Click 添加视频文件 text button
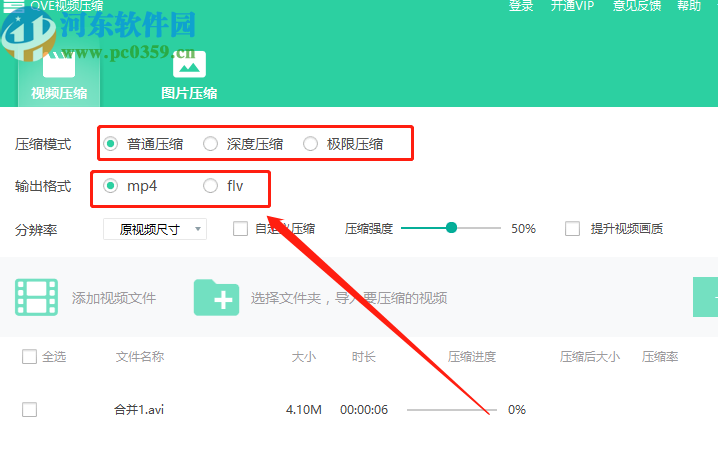718x468 pixels. [x=114, y=298]
